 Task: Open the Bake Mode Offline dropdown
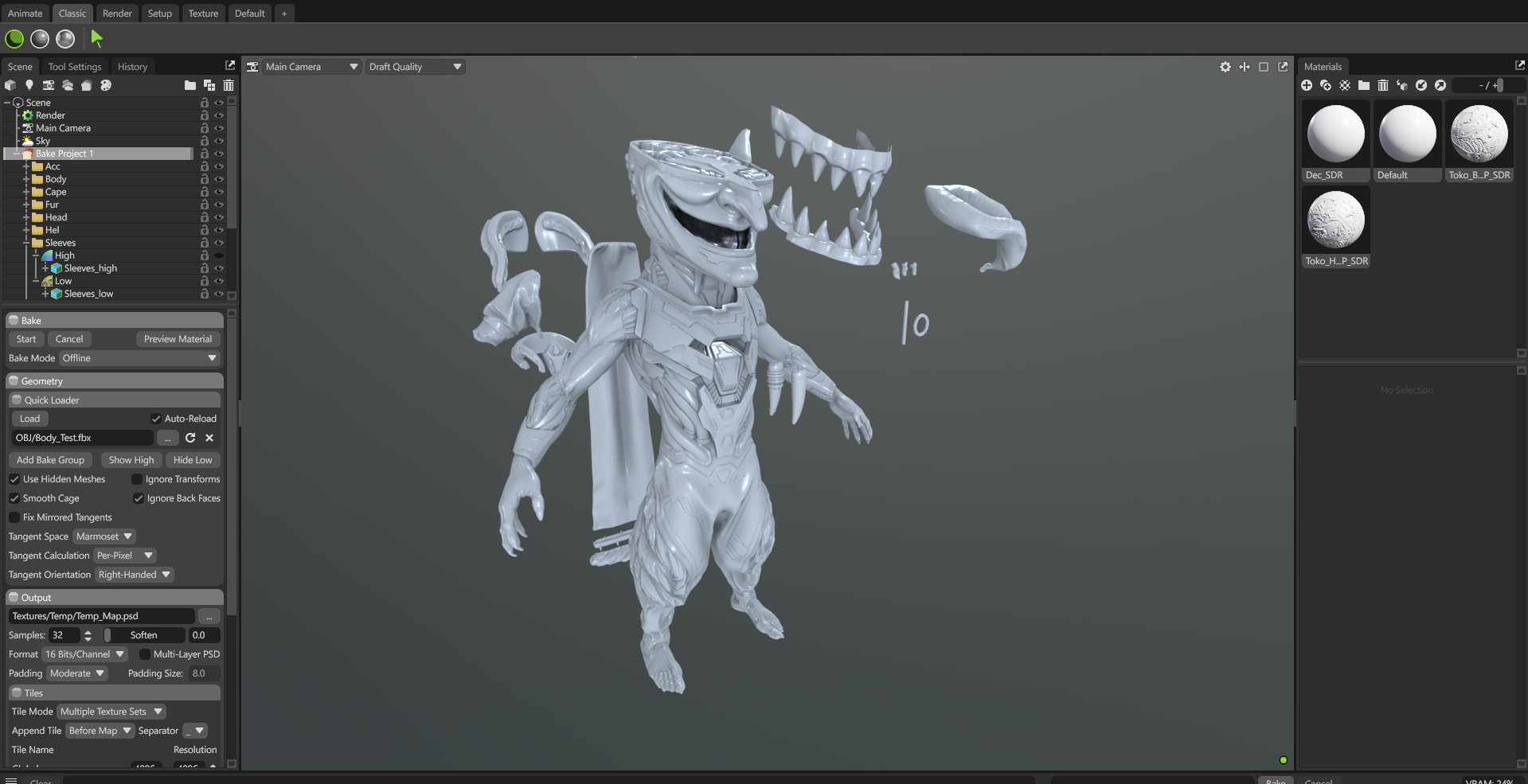[x=139, y=358]
